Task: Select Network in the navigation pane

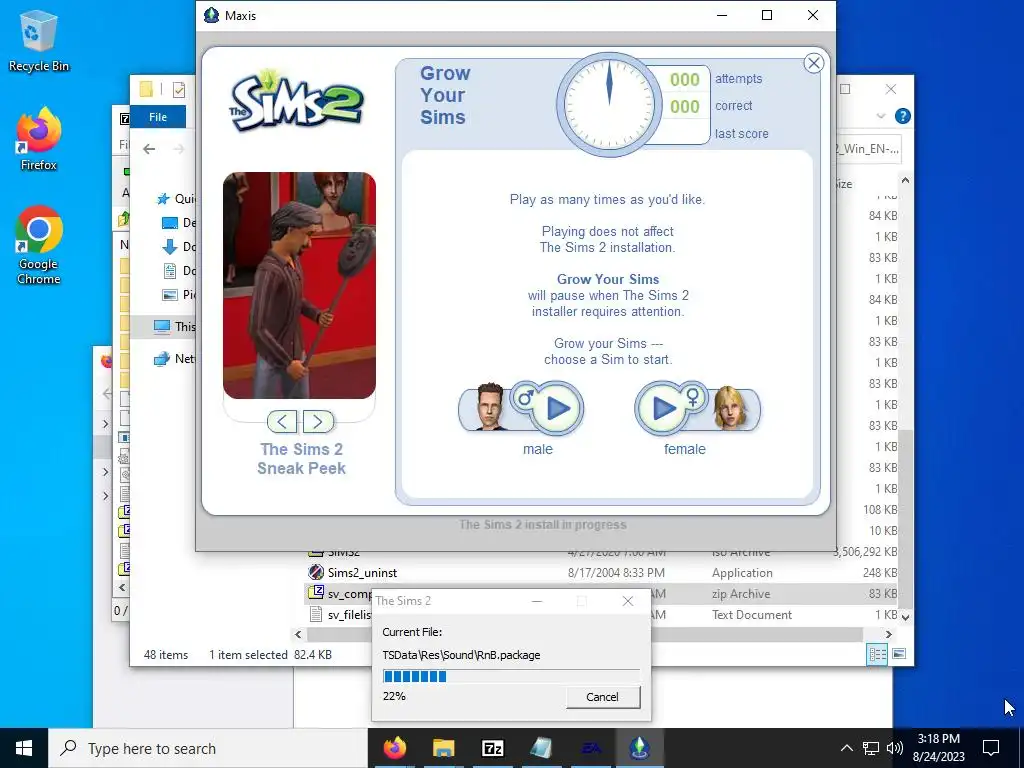Action: tap(174, 359)
